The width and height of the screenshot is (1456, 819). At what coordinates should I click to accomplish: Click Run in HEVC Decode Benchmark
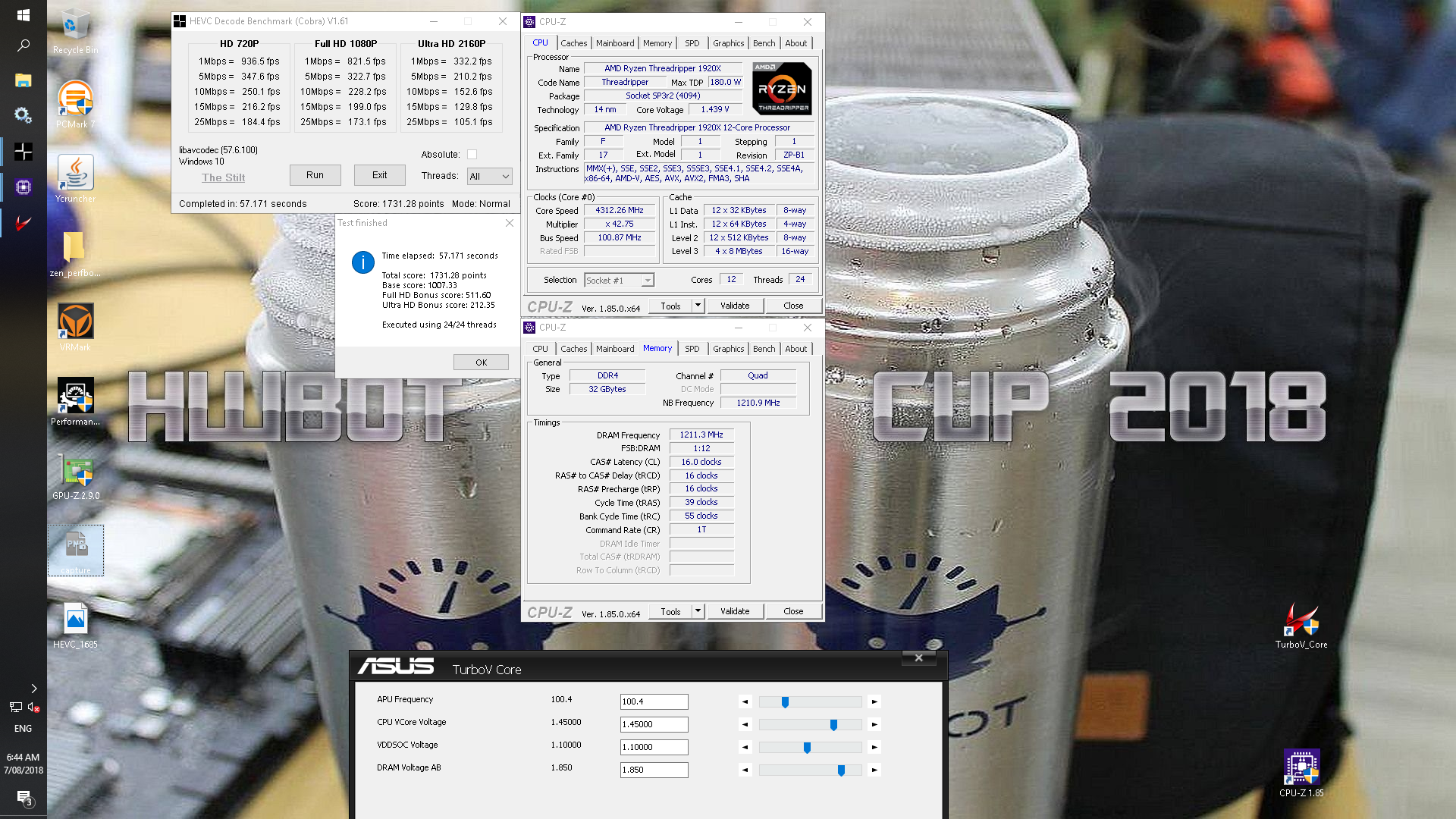pos(315,175)
